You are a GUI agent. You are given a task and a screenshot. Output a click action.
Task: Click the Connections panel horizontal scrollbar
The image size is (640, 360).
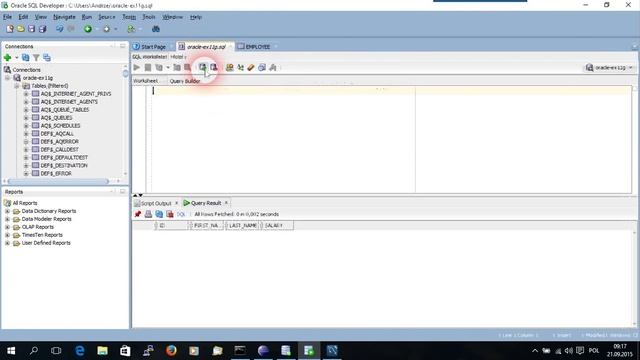click(x=58, y=181)
